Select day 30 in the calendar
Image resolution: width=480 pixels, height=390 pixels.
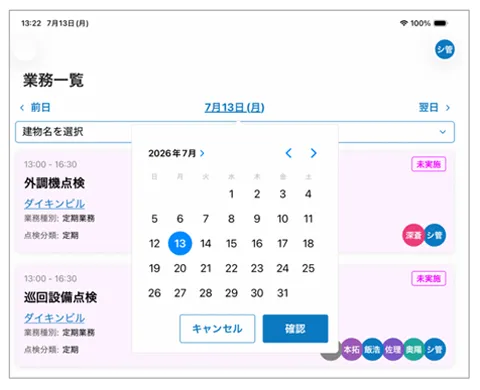click(x=257, y=293)
